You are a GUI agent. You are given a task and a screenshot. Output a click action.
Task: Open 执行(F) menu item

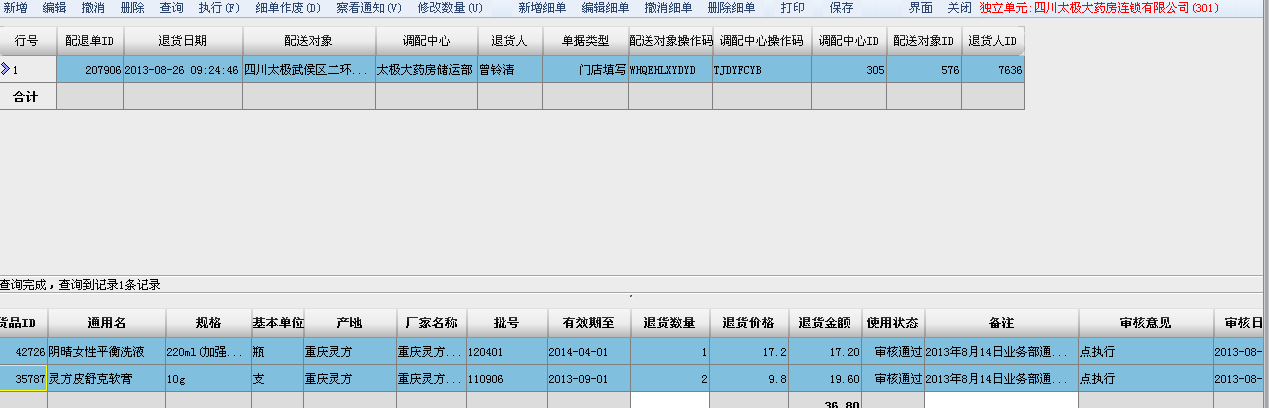pos(219,8)
